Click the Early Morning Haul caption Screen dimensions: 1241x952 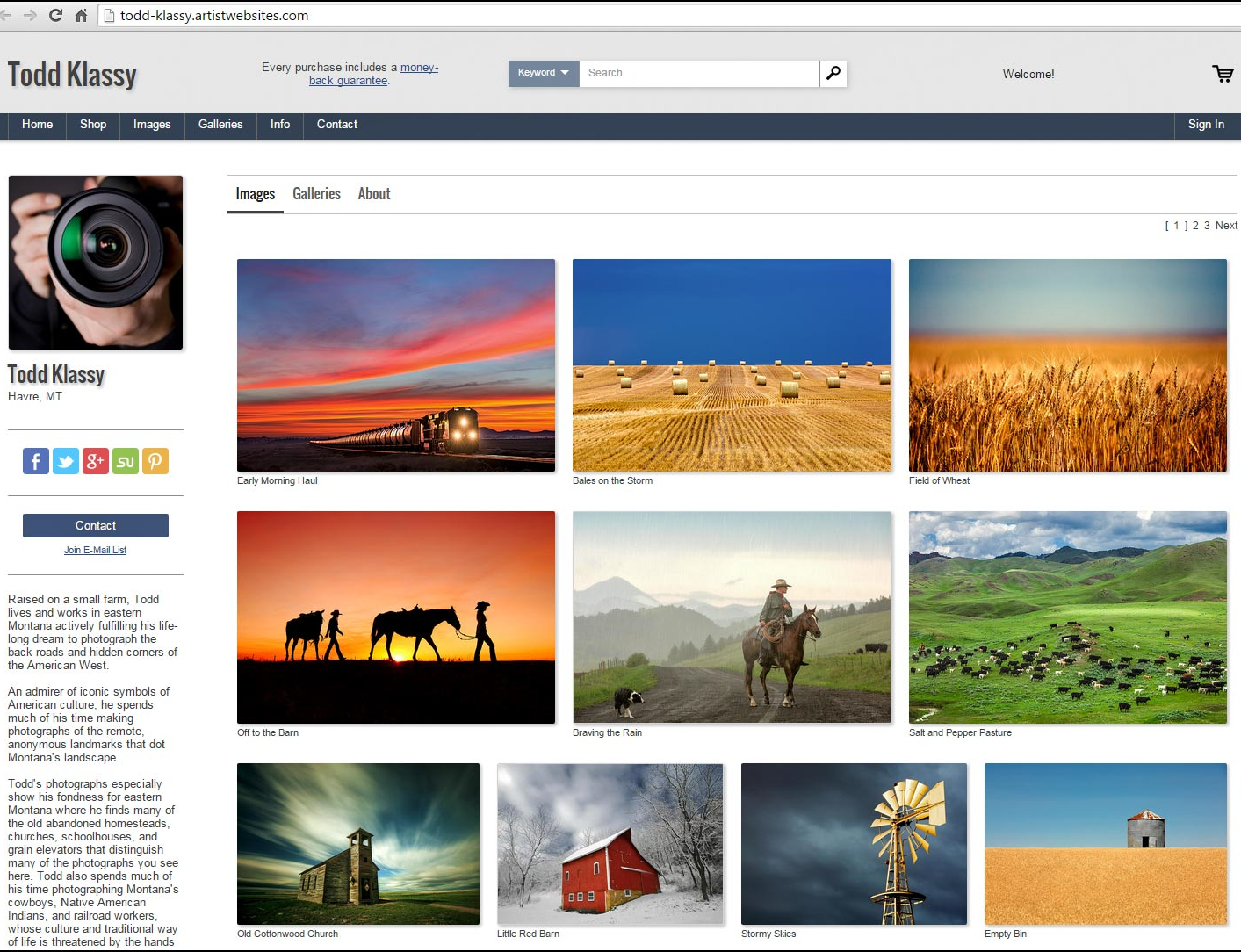[278, 480]
